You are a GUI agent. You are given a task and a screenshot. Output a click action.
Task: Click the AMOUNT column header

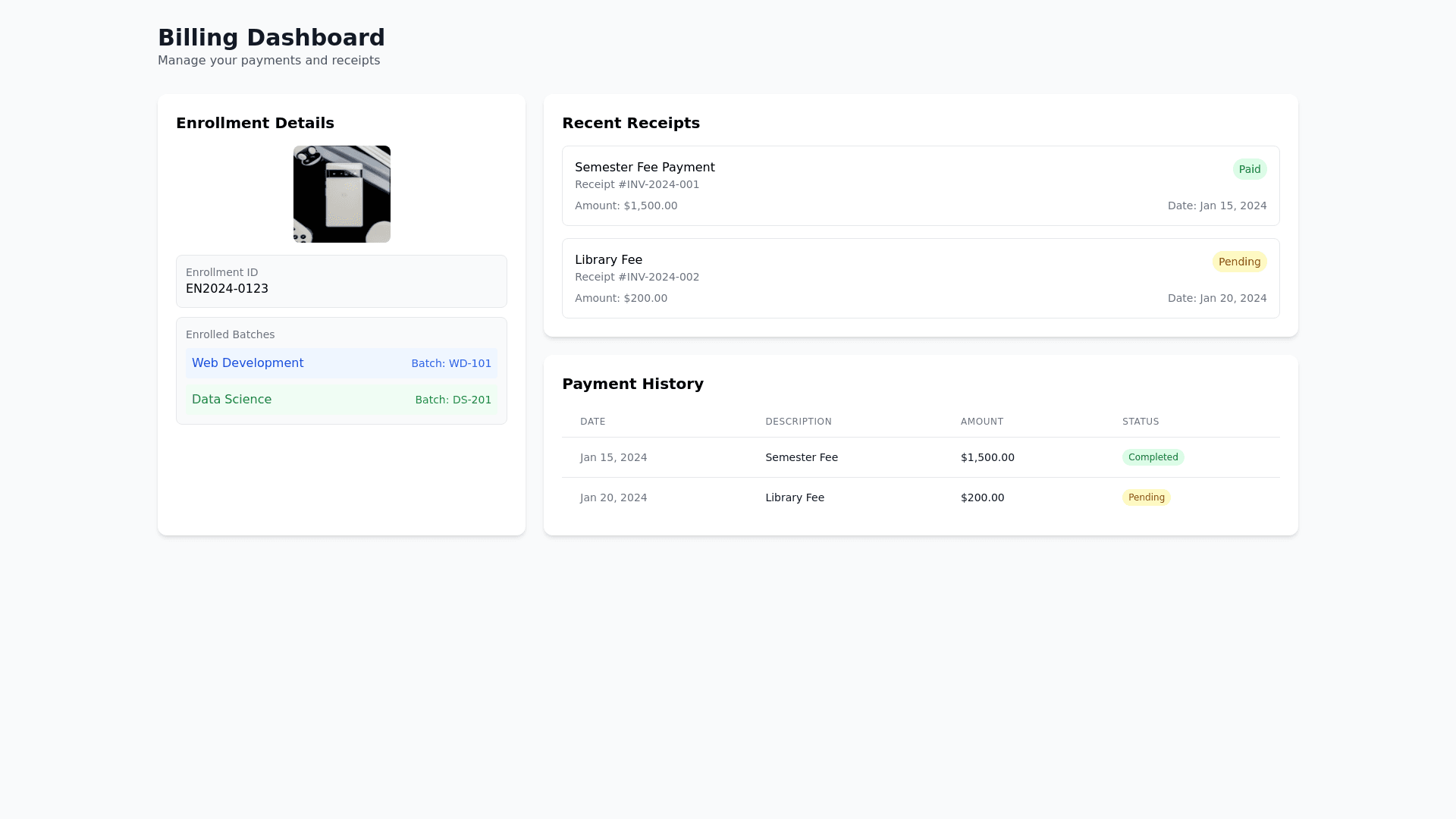tap(981, 422)
